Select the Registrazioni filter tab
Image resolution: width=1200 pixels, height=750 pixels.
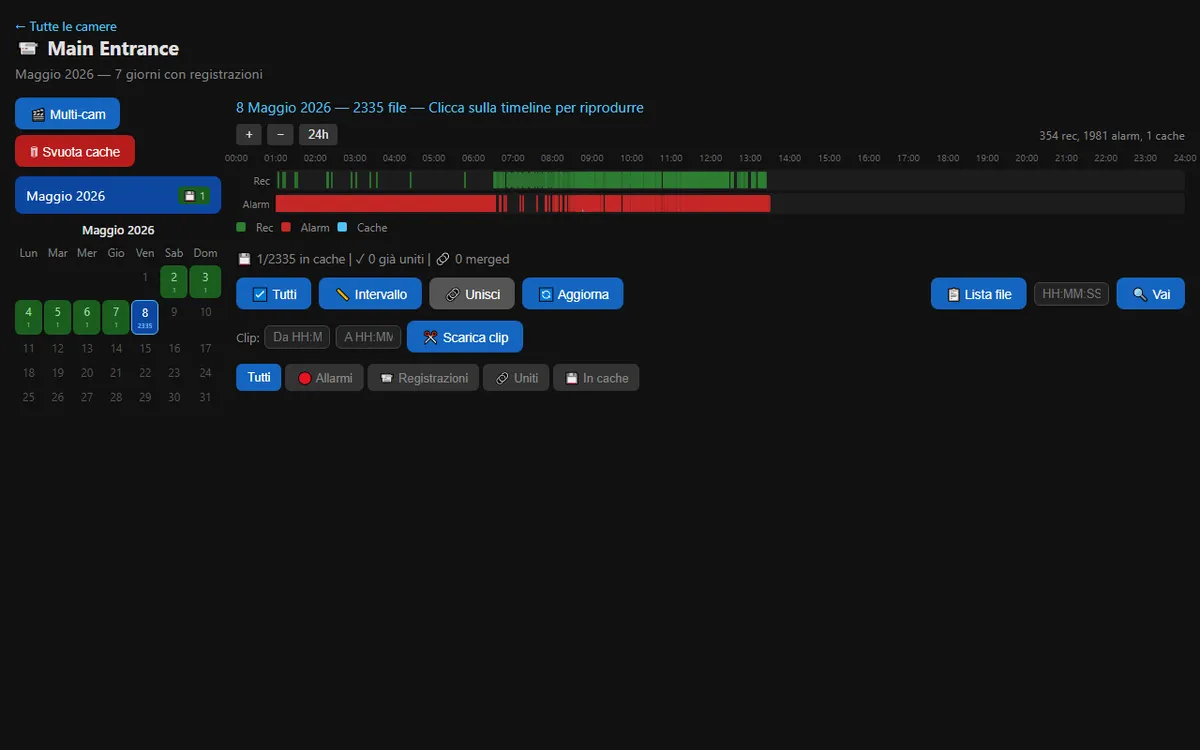(423, 377)
